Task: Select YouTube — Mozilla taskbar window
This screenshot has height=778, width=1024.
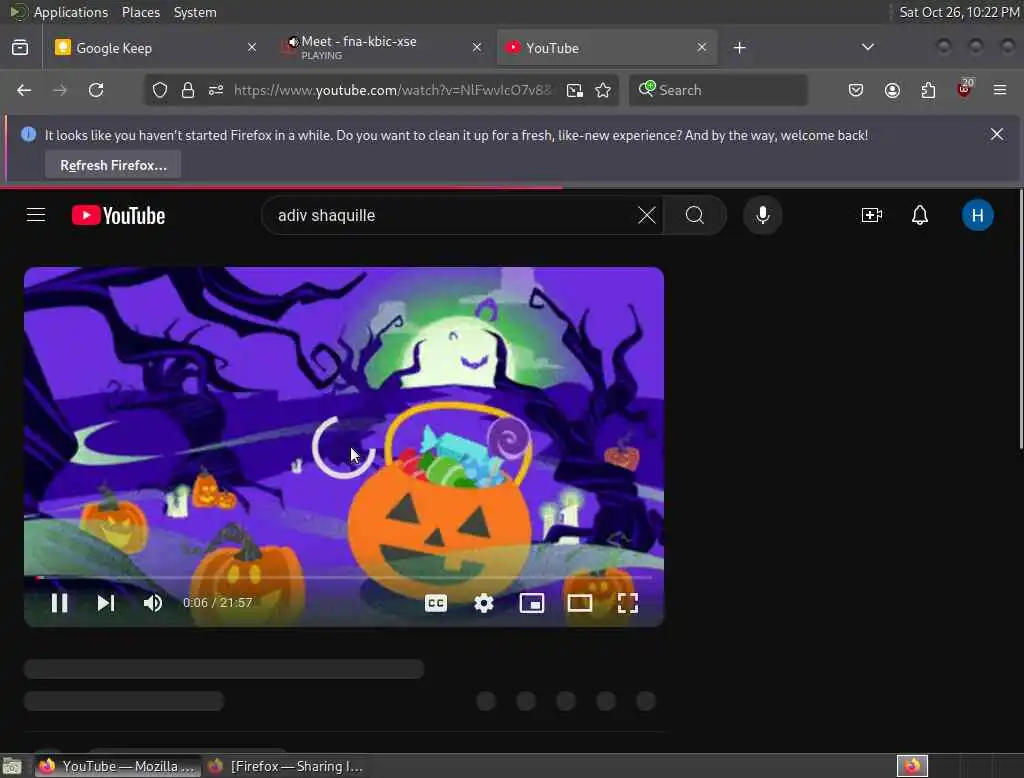Action: [116, 766]
